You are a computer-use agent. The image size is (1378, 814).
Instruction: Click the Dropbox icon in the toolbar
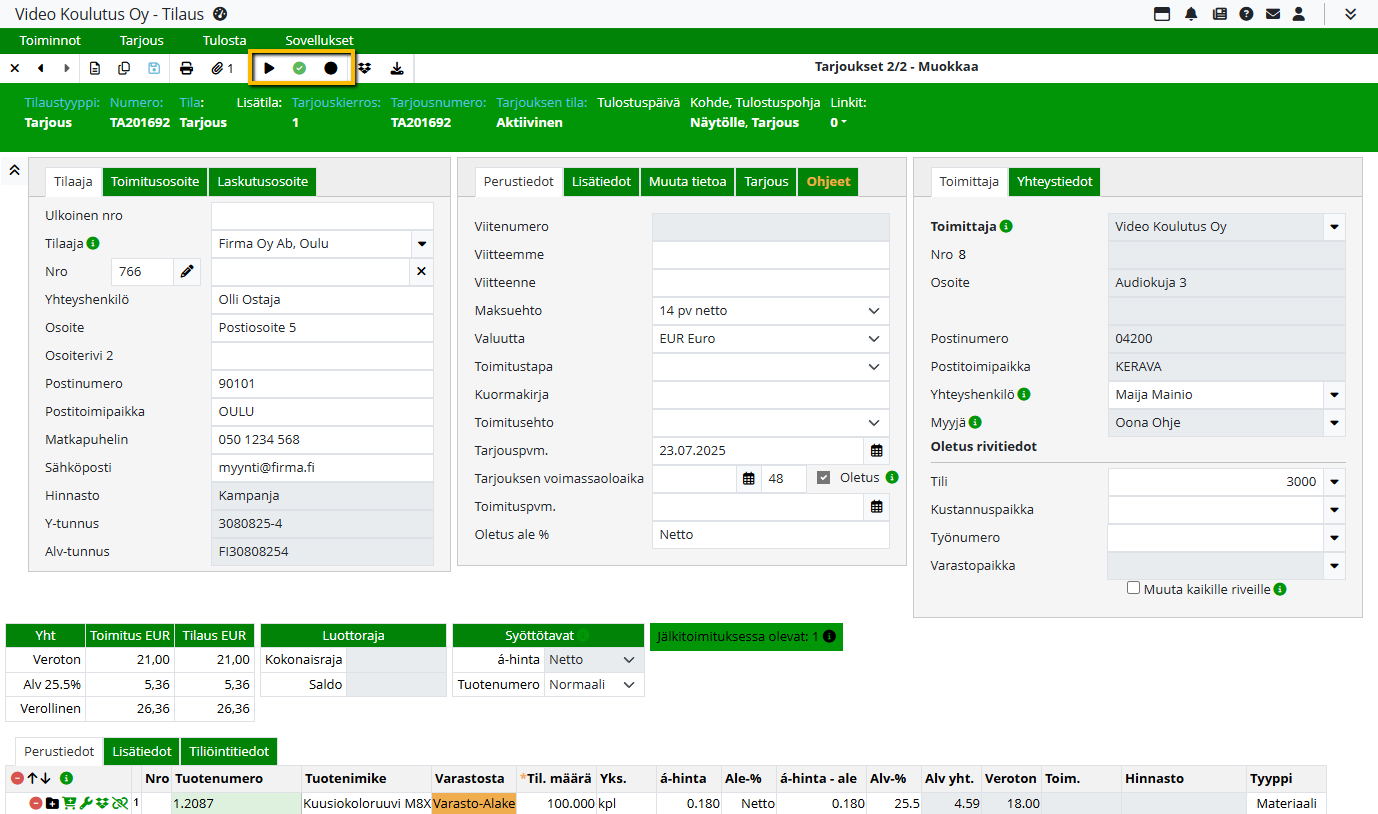(x=365, y=68)
